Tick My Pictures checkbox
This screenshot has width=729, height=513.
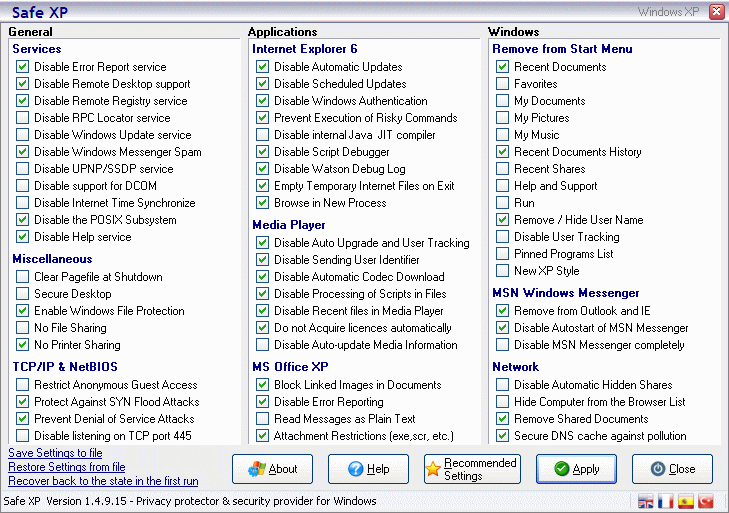click(x=502, y=118)
